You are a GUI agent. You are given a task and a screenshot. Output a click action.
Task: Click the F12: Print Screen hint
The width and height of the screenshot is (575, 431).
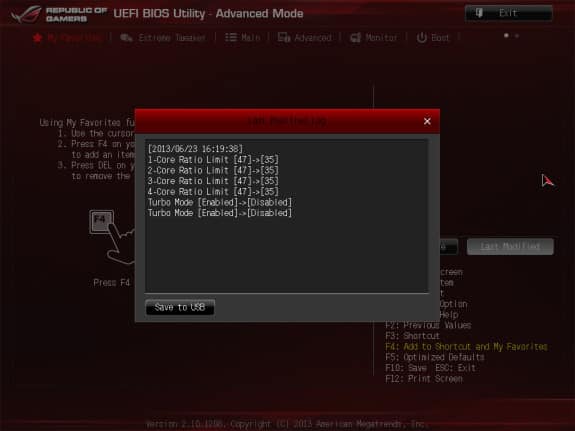tap(424, 379)
